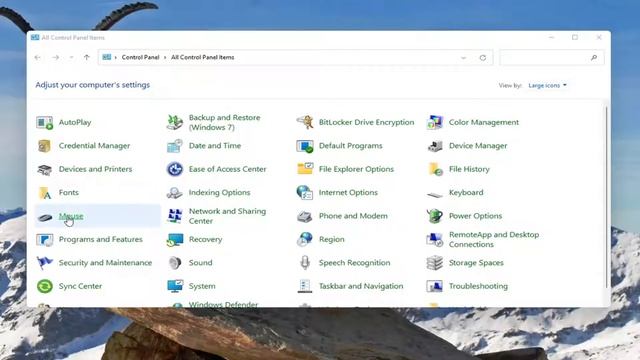Viewport: 640px width, 360px height.
Task: Open BitLocker Drive Encryption icon
Action: pyautogui.click(x=304, y=122)
